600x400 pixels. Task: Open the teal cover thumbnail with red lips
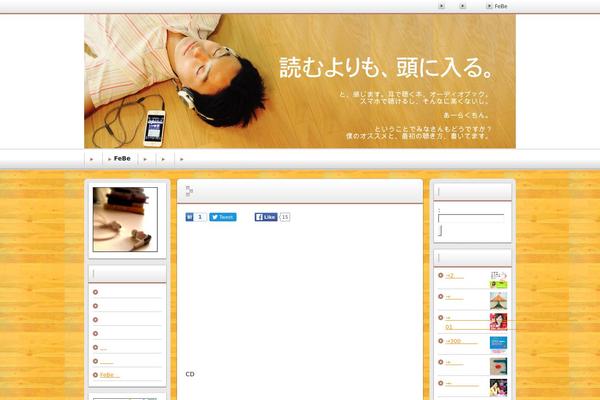coord(498,366)
